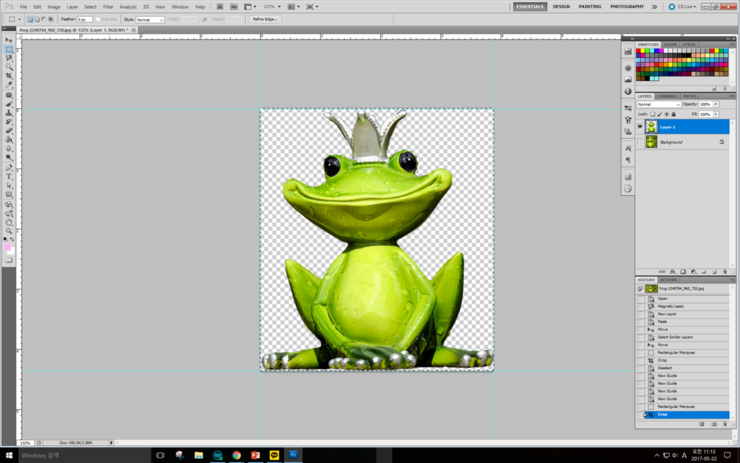Pick the red swatch in the Swatches panel
This screenshot has width=740, height=463.
640,52
